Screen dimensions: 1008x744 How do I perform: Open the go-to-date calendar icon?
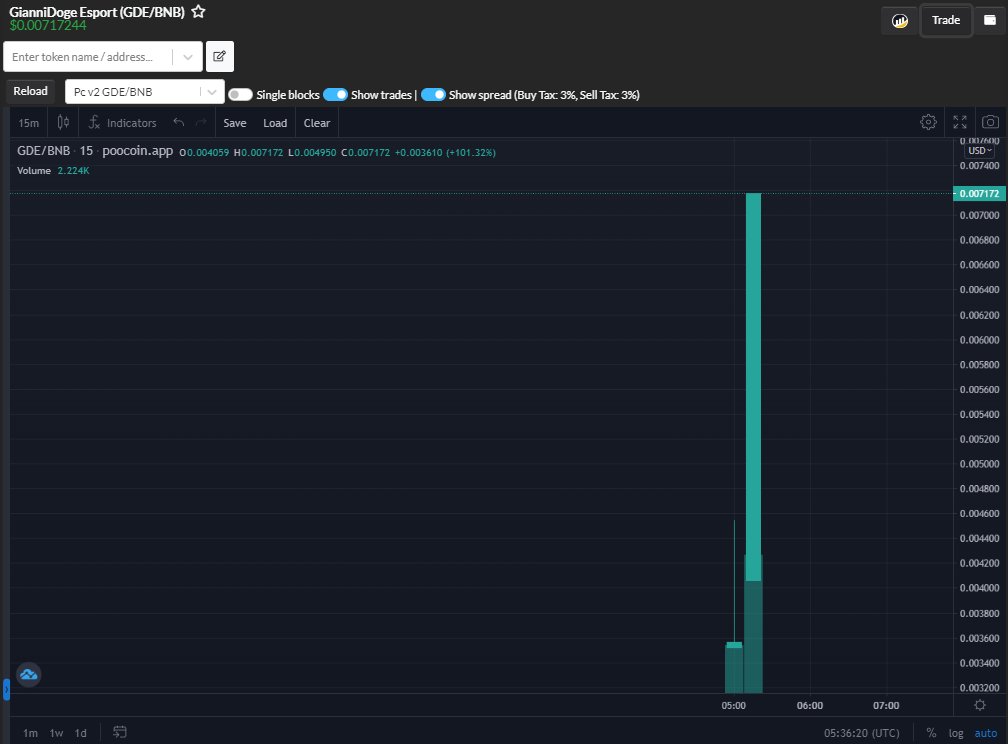coord(120,732)
